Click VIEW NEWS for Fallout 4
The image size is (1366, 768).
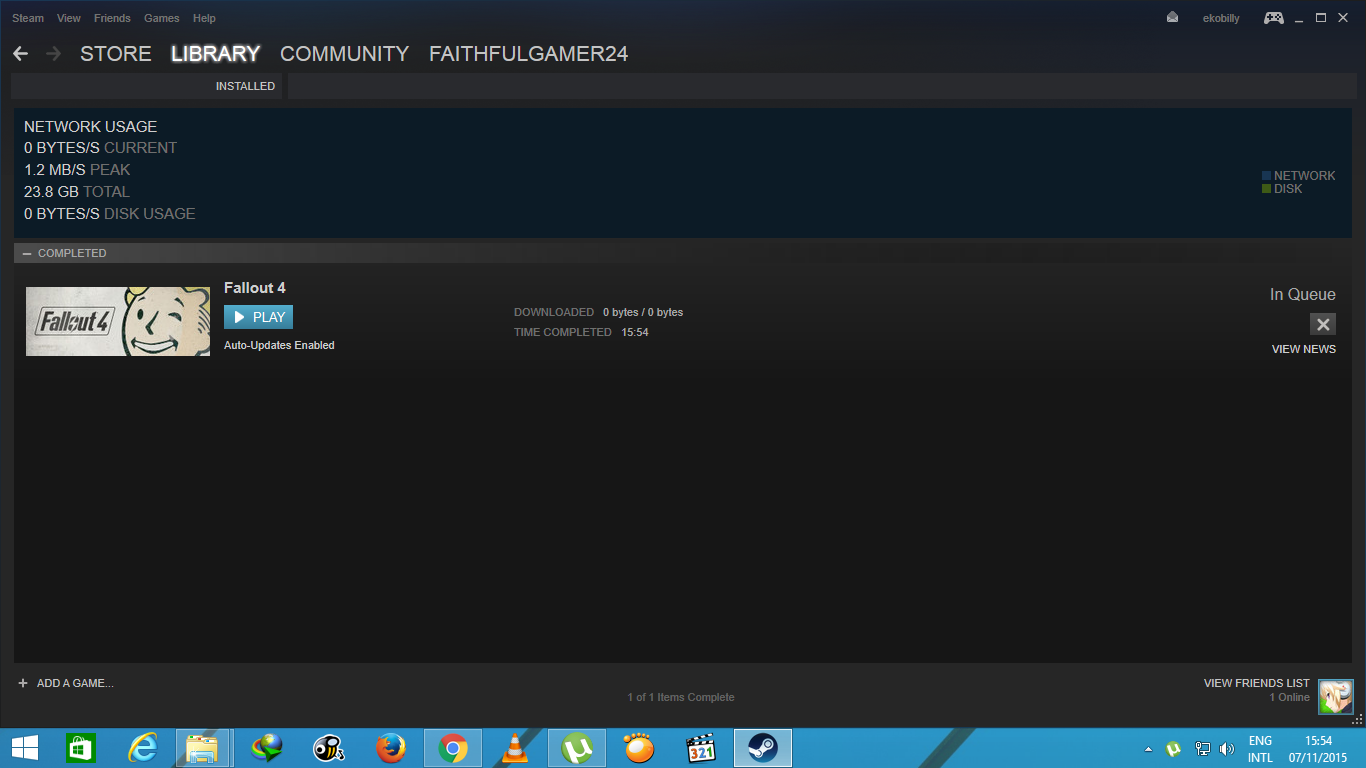point(1303,349)
